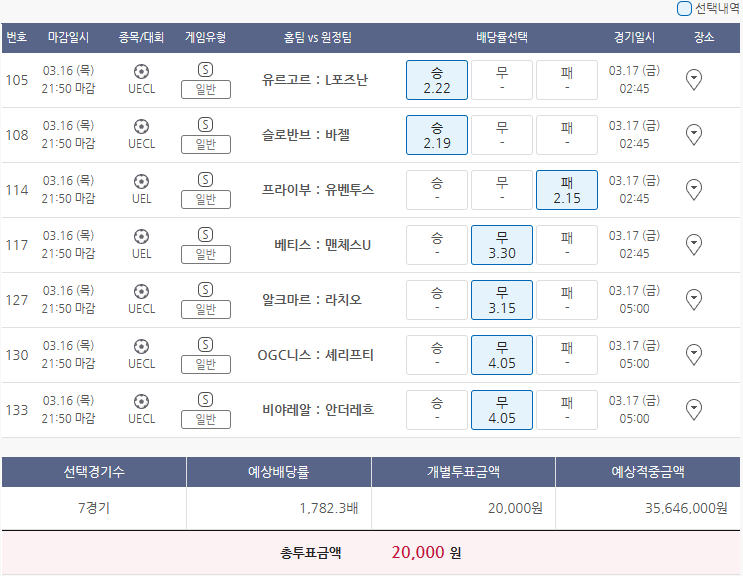Select 승 option for OGC니스 match
This screenshot has width=743, height=576.
tap(437, 355)
